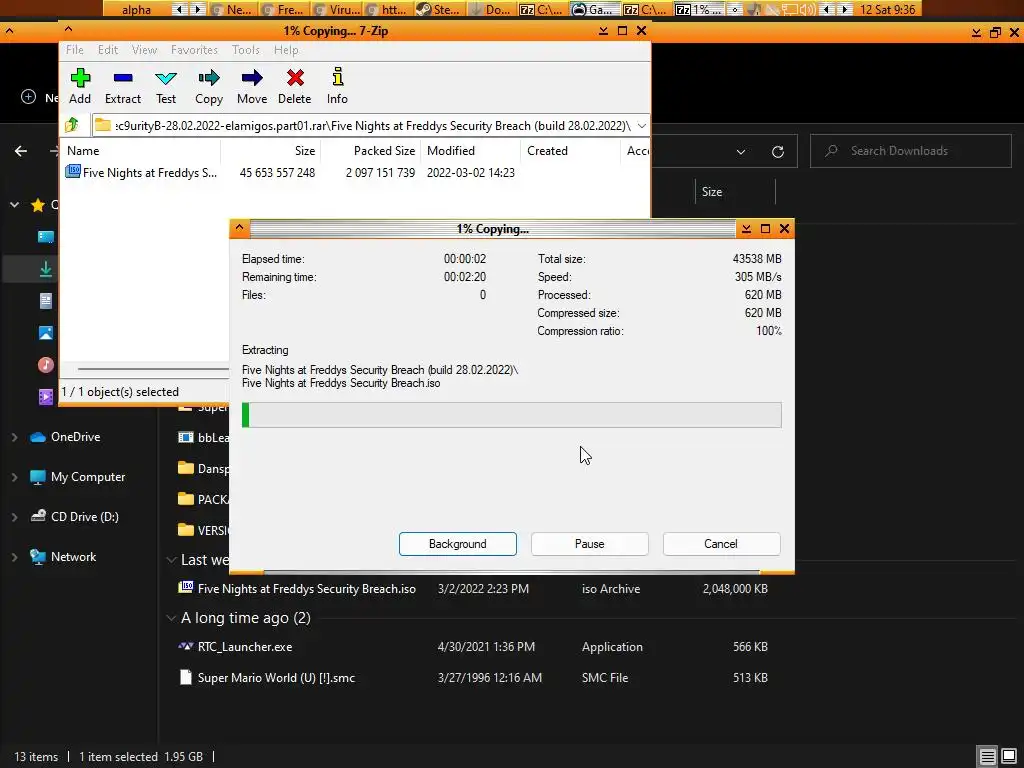The height and width of the screenshot is (768, 1024).
Task: Open the Music quick access sidebar icon
Action: (46, 364)
